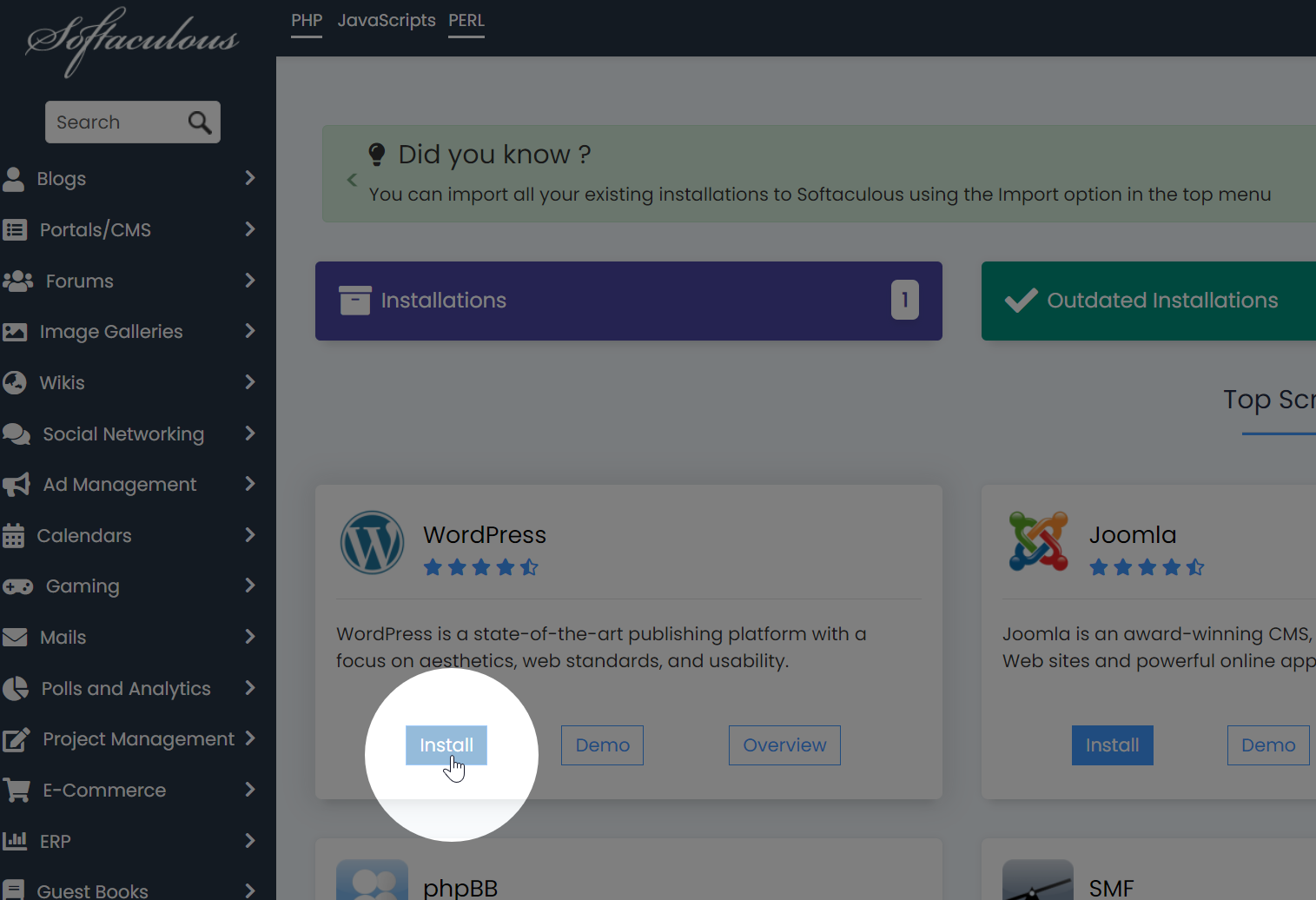
Task: Expand the Calendars category chevron
Action: 250,535
